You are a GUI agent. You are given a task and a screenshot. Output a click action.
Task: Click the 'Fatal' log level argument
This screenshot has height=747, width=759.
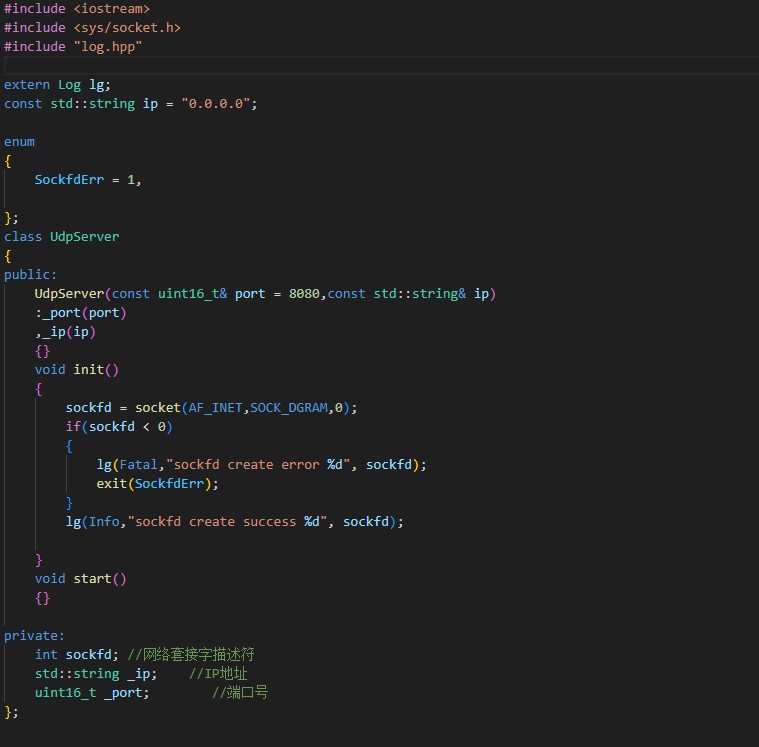[x=138, y=465]
